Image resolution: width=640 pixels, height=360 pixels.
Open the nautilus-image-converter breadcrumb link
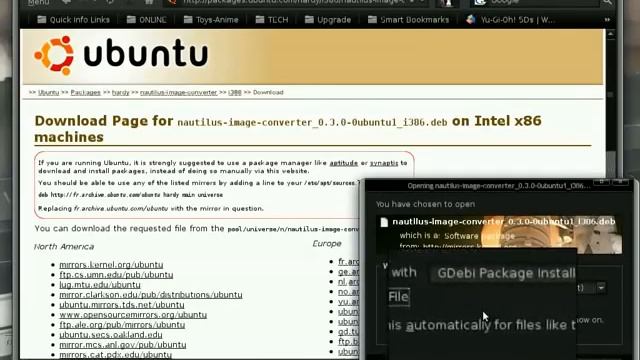179,93
